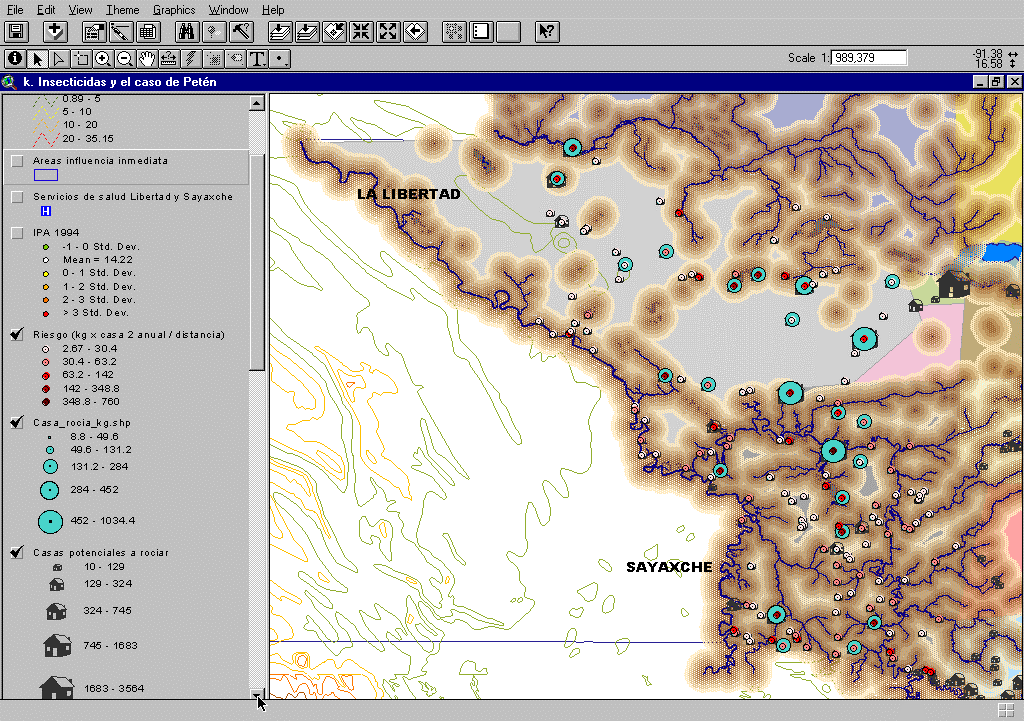Open the Draw Point tool dropdown

(281, 59)
